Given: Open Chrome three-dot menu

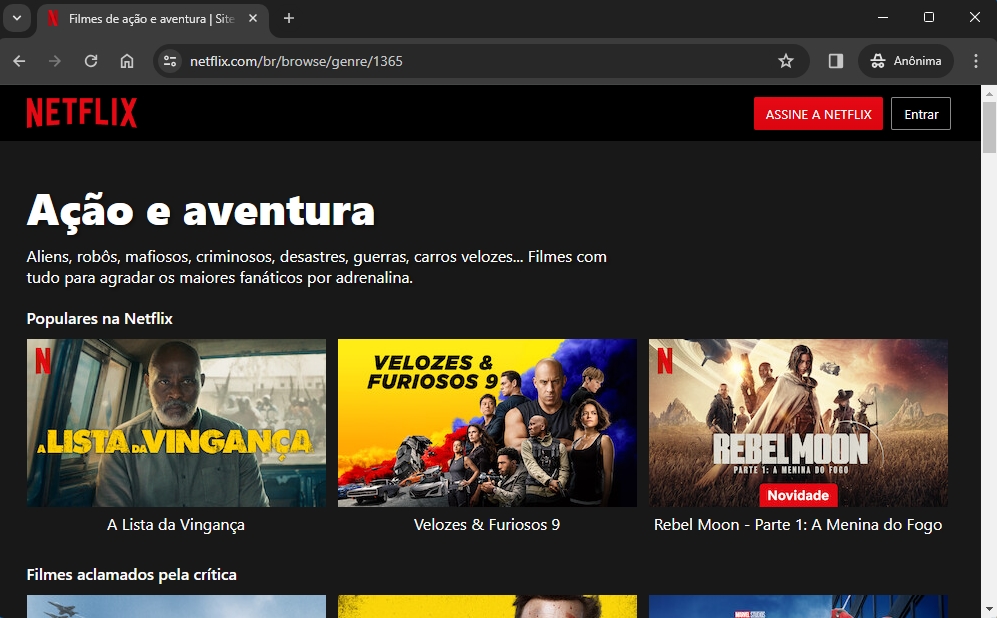Looking at the screenshot, I should coord(975,61).
